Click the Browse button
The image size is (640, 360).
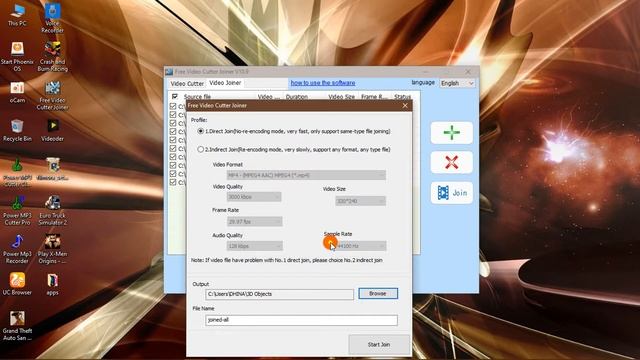(378, 293)
